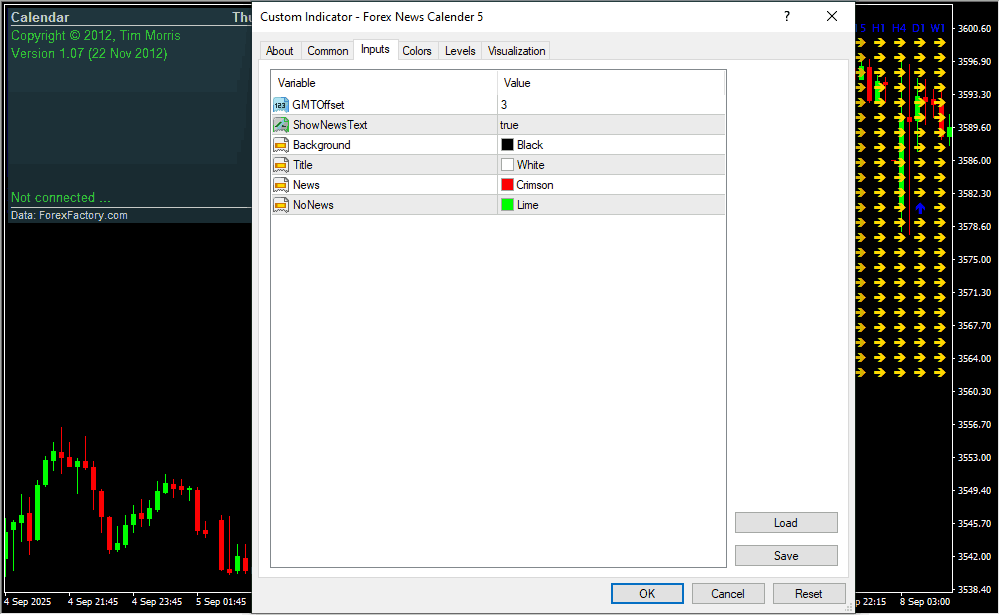
Task: Click the Reset button
Action: (809, 593)
